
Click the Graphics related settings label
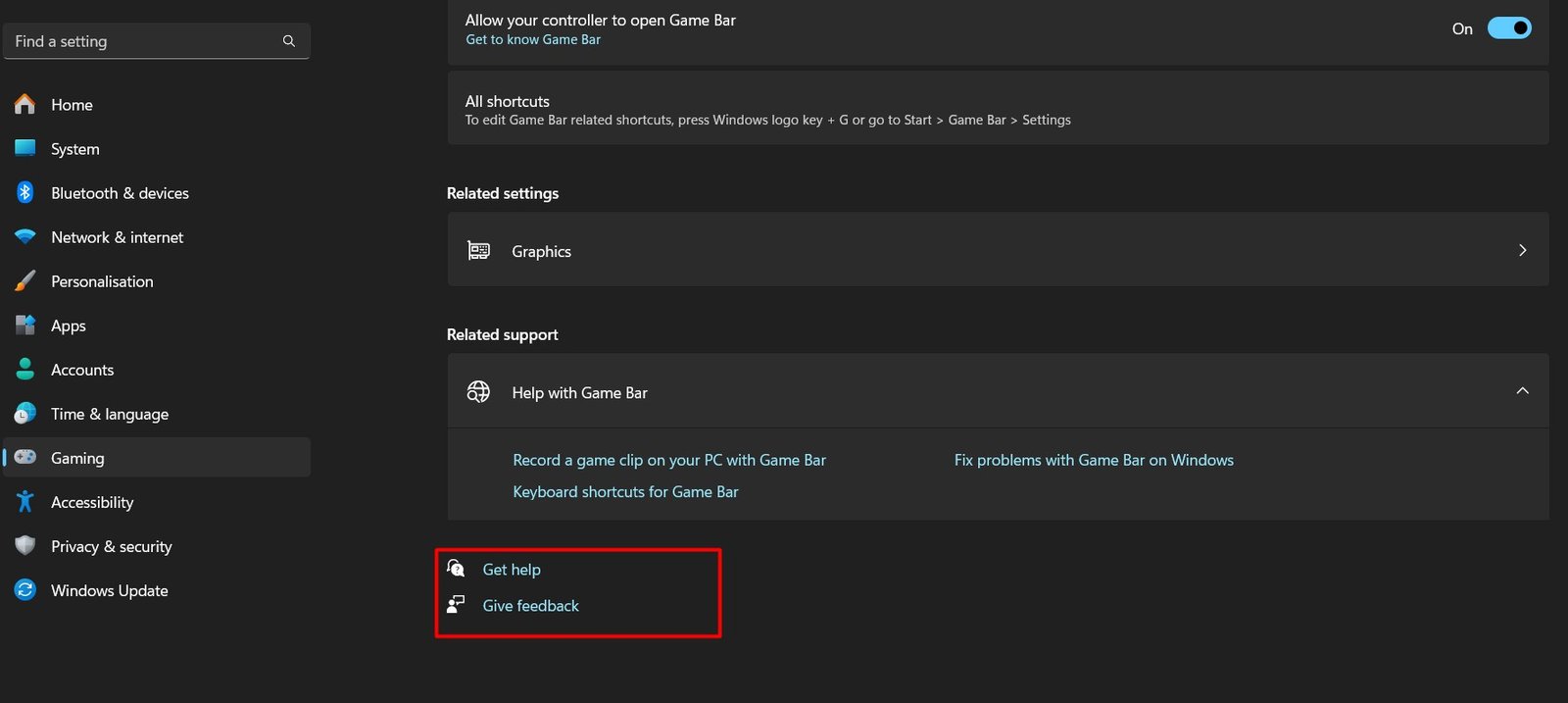coord(541,251)
